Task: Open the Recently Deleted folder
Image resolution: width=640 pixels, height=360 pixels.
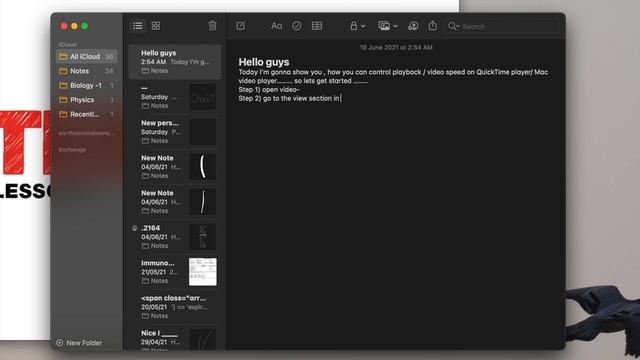Action: (87, 114)
